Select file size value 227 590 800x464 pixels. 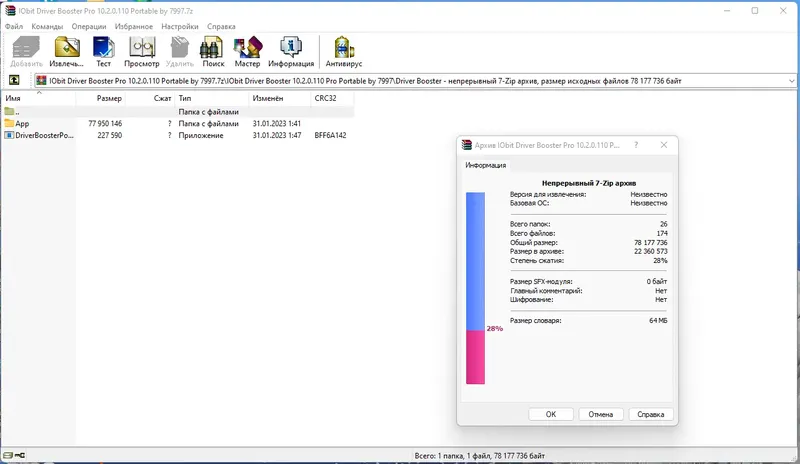pos(110,135)
